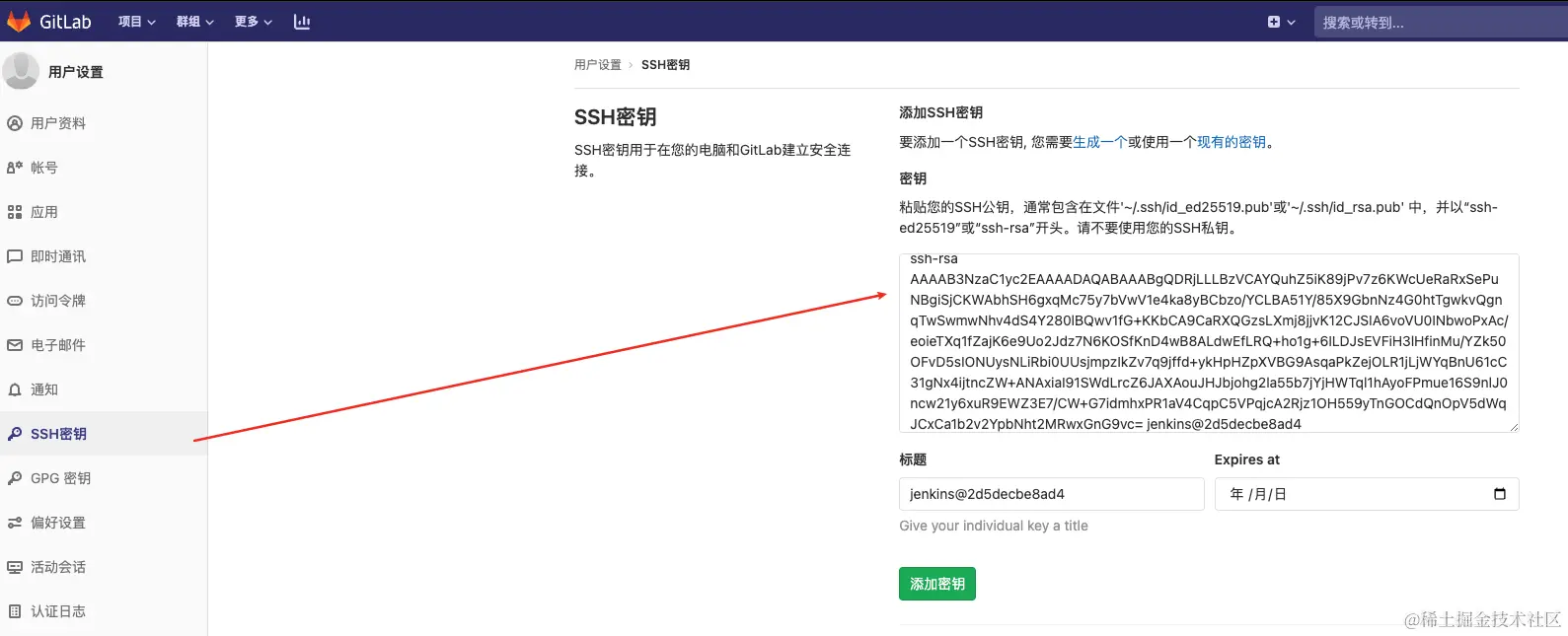This screenshot has width=1568, height=636.
Task: Grab the textarea resize handle
Action: [1513, 426]
